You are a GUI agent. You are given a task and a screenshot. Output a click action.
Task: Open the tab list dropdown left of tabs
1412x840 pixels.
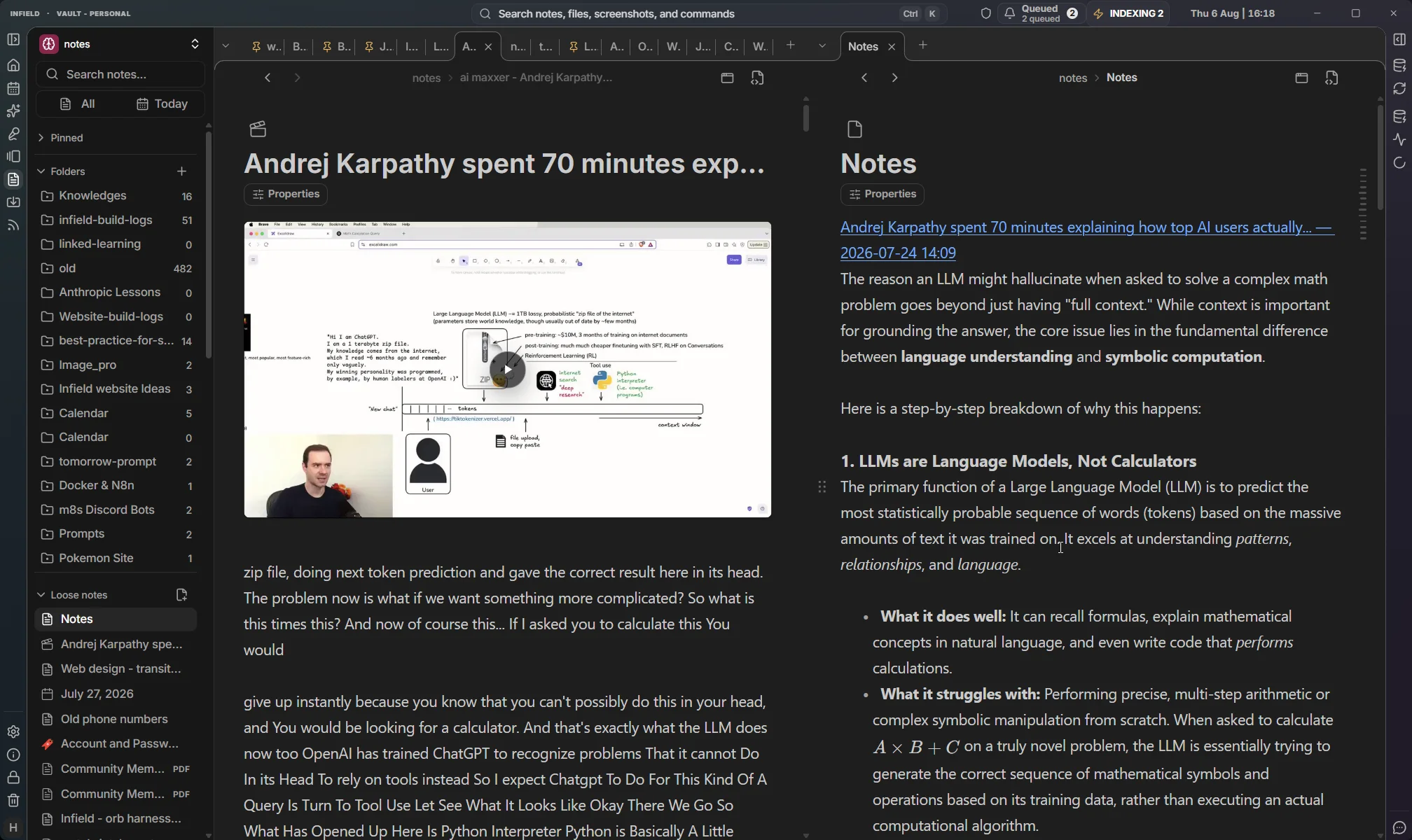tap(226, 46)
